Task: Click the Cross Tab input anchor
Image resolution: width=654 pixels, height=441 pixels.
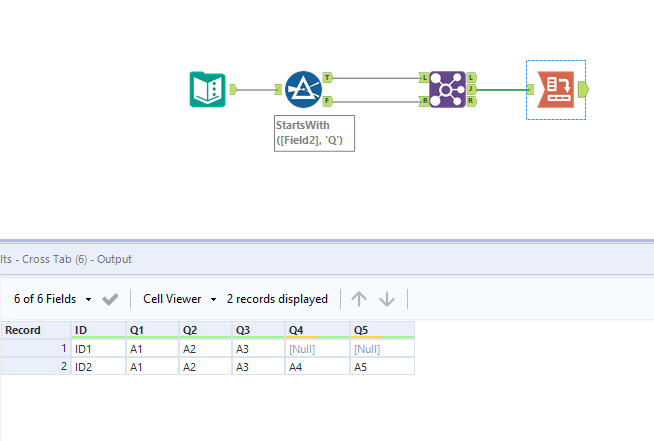Action: pos(531,89)
